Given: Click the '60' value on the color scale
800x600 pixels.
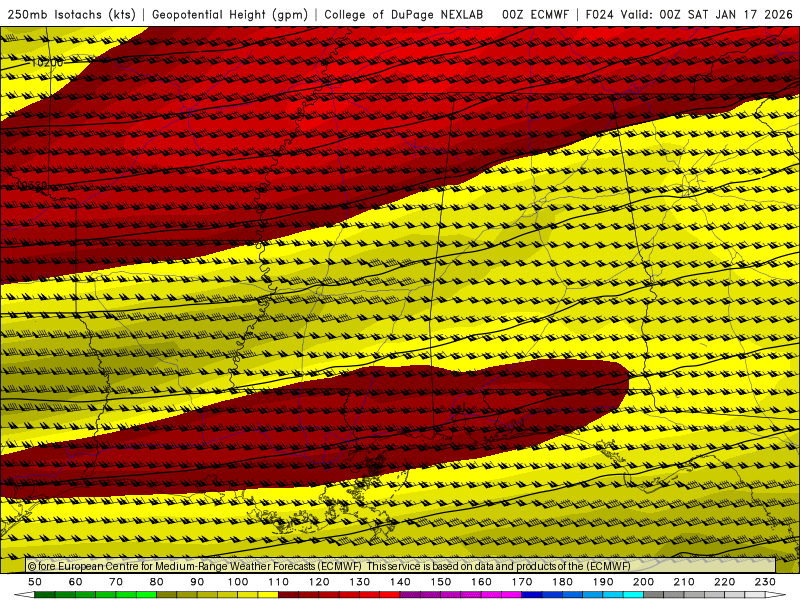Looking at the screenshot, I should tap(76, 582).
